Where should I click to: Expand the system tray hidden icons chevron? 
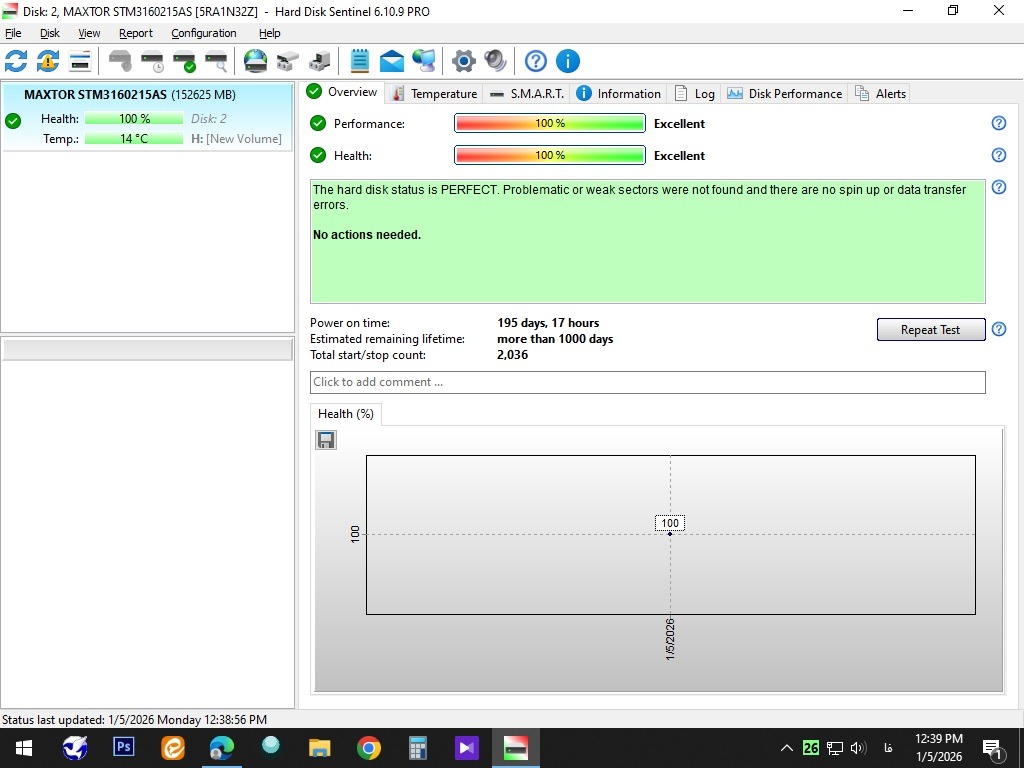787,748
